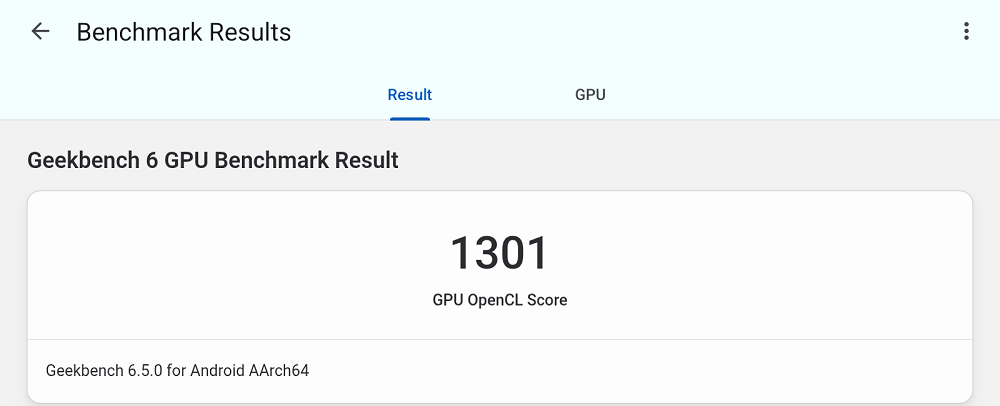Go back using the left arrow
Screen dimensions: 1000x406
40,32
